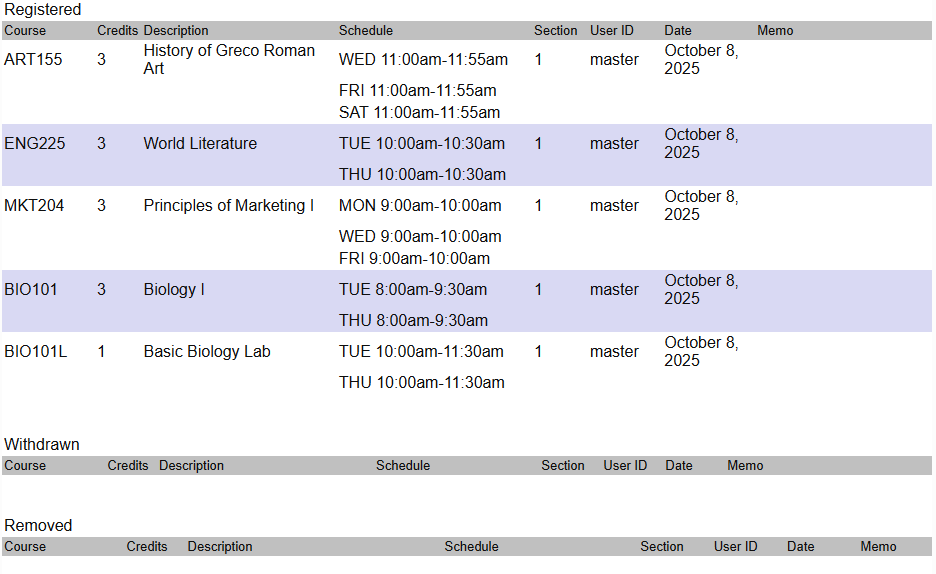Click History of Greco Roman Art description
This screenshot has height=574, width=936.
(x=229, y=60)
